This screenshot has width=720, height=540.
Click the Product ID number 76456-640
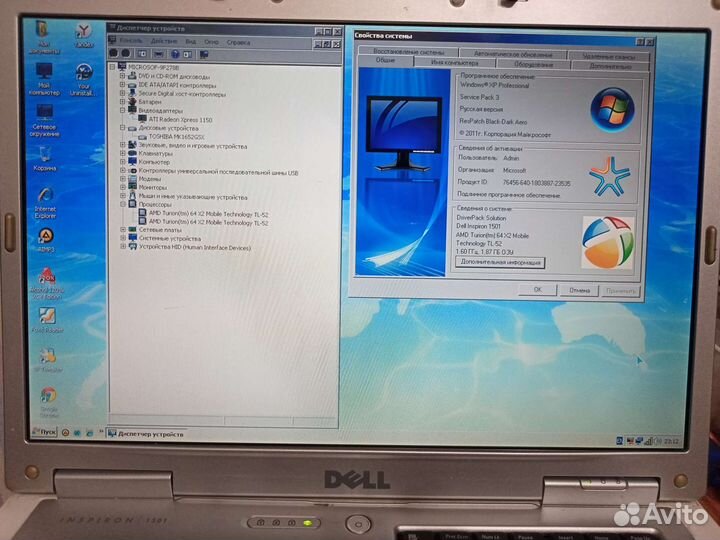536,183
